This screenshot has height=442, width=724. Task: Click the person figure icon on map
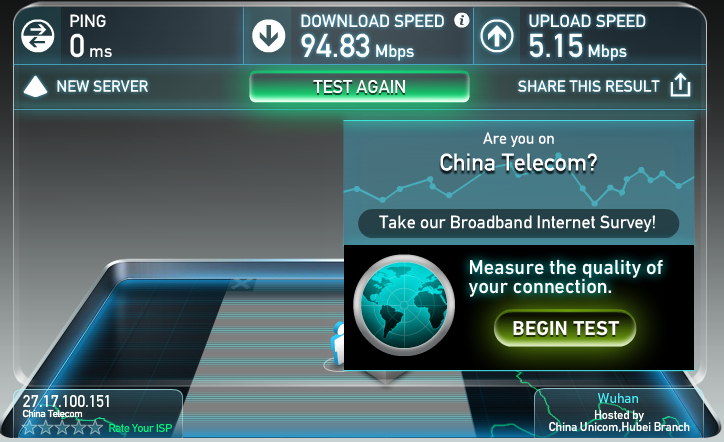(x=338, y=345)
